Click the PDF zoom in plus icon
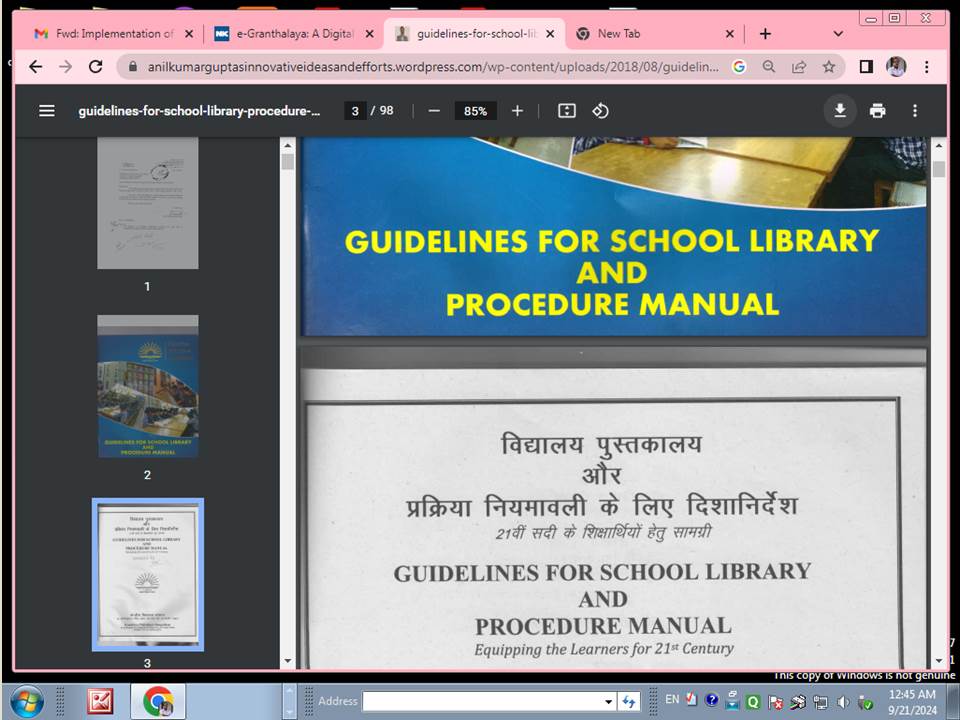 [517, 111]
